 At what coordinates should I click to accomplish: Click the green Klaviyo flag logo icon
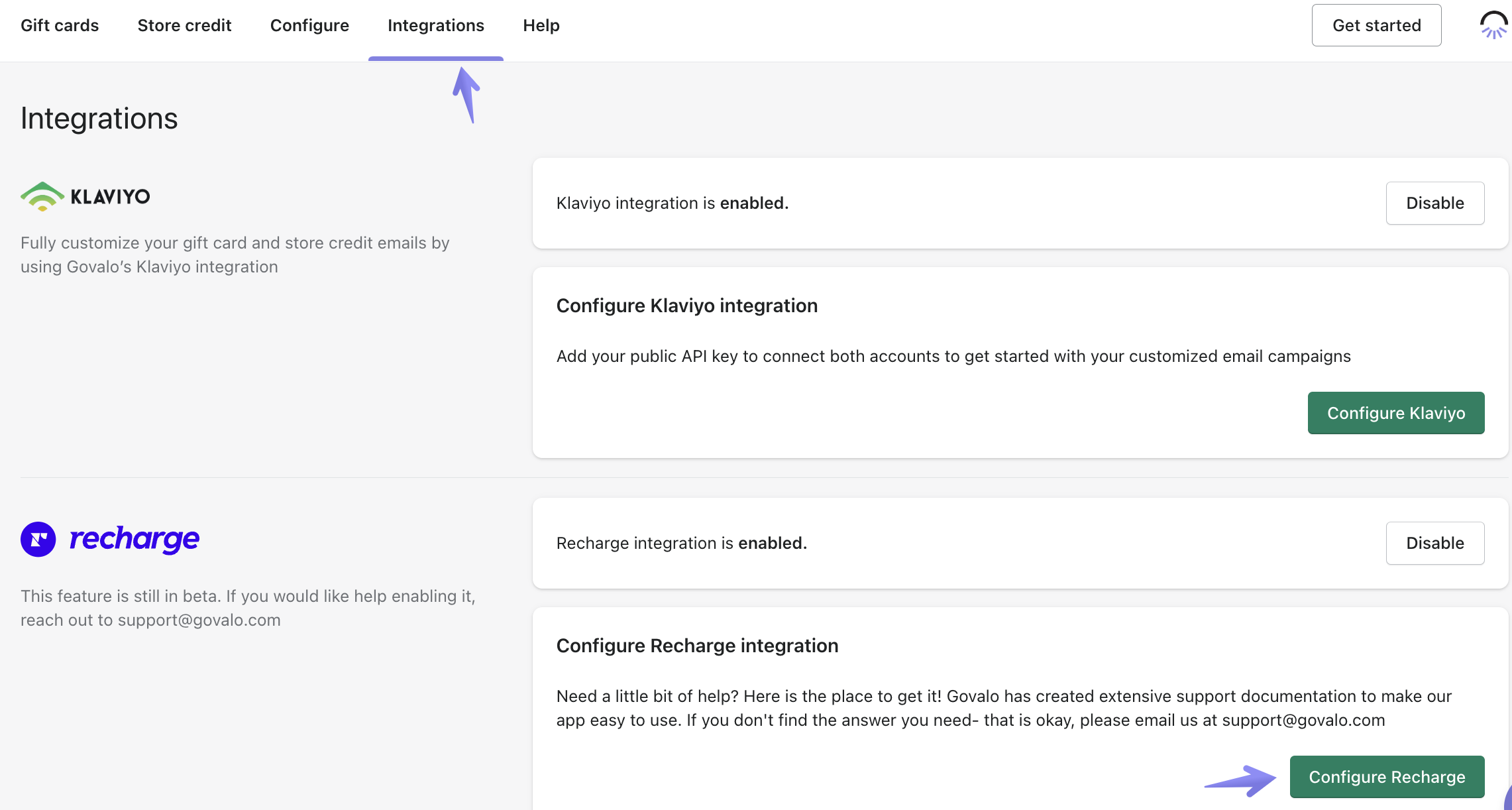[42, 196]
